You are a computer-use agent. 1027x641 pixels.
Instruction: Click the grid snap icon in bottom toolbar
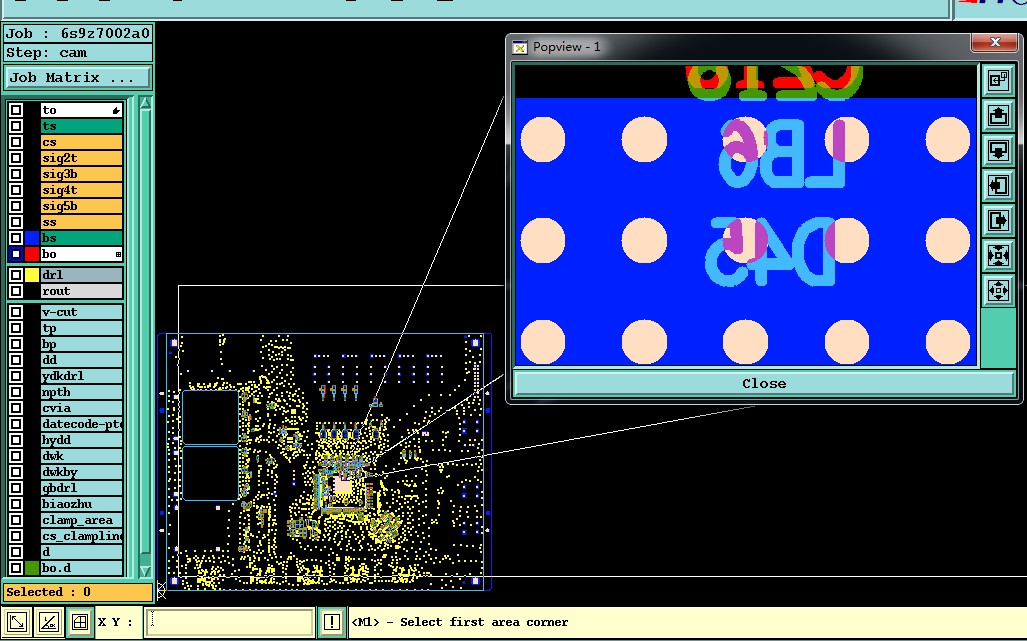point(80,621)
